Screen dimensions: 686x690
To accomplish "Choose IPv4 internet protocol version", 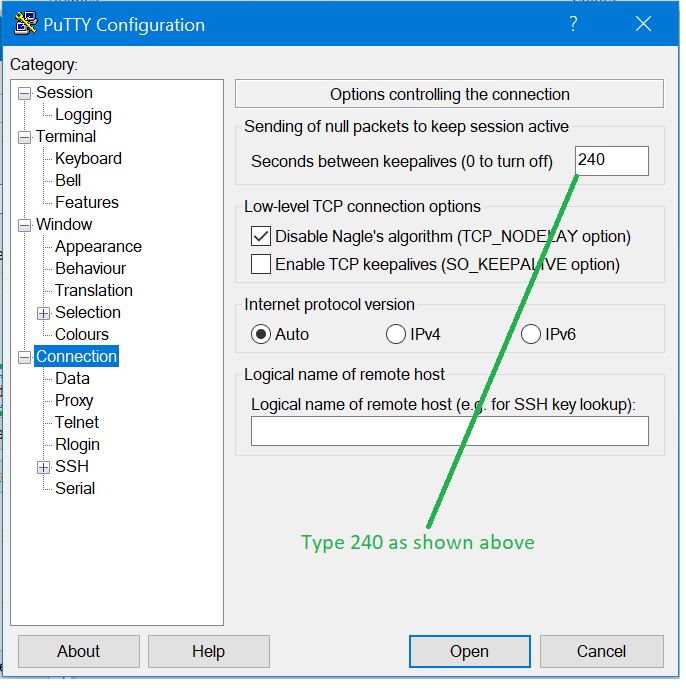I will tap(396, 334).
